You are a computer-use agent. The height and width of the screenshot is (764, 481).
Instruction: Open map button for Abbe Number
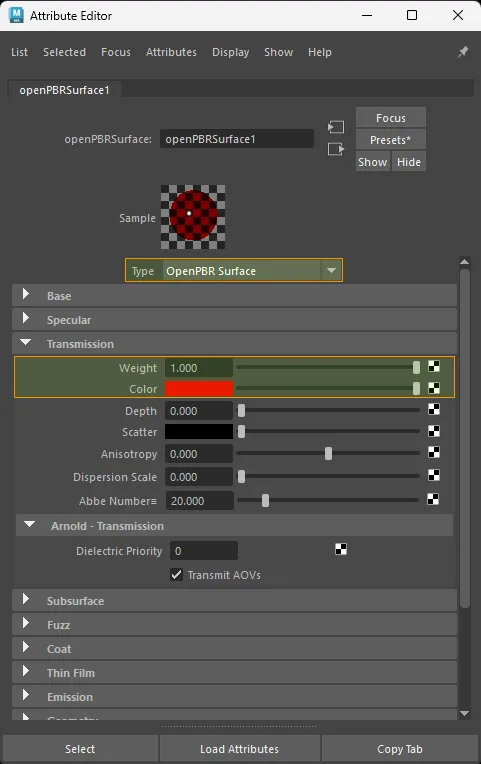tap(433, 499)
